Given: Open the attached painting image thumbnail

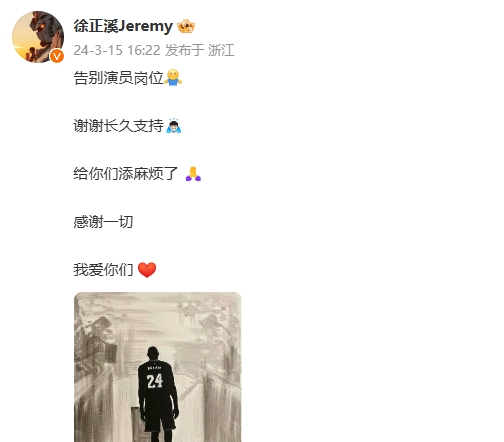Looking at the screenshot, I should click(x=158, y=367).
